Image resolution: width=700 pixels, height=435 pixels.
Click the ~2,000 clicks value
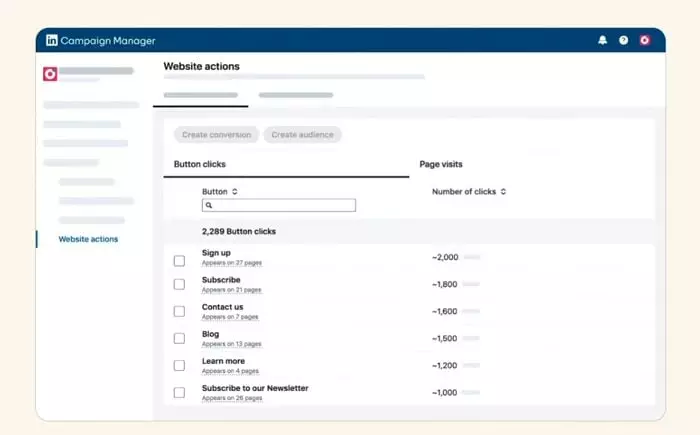(x=445, y=257)
